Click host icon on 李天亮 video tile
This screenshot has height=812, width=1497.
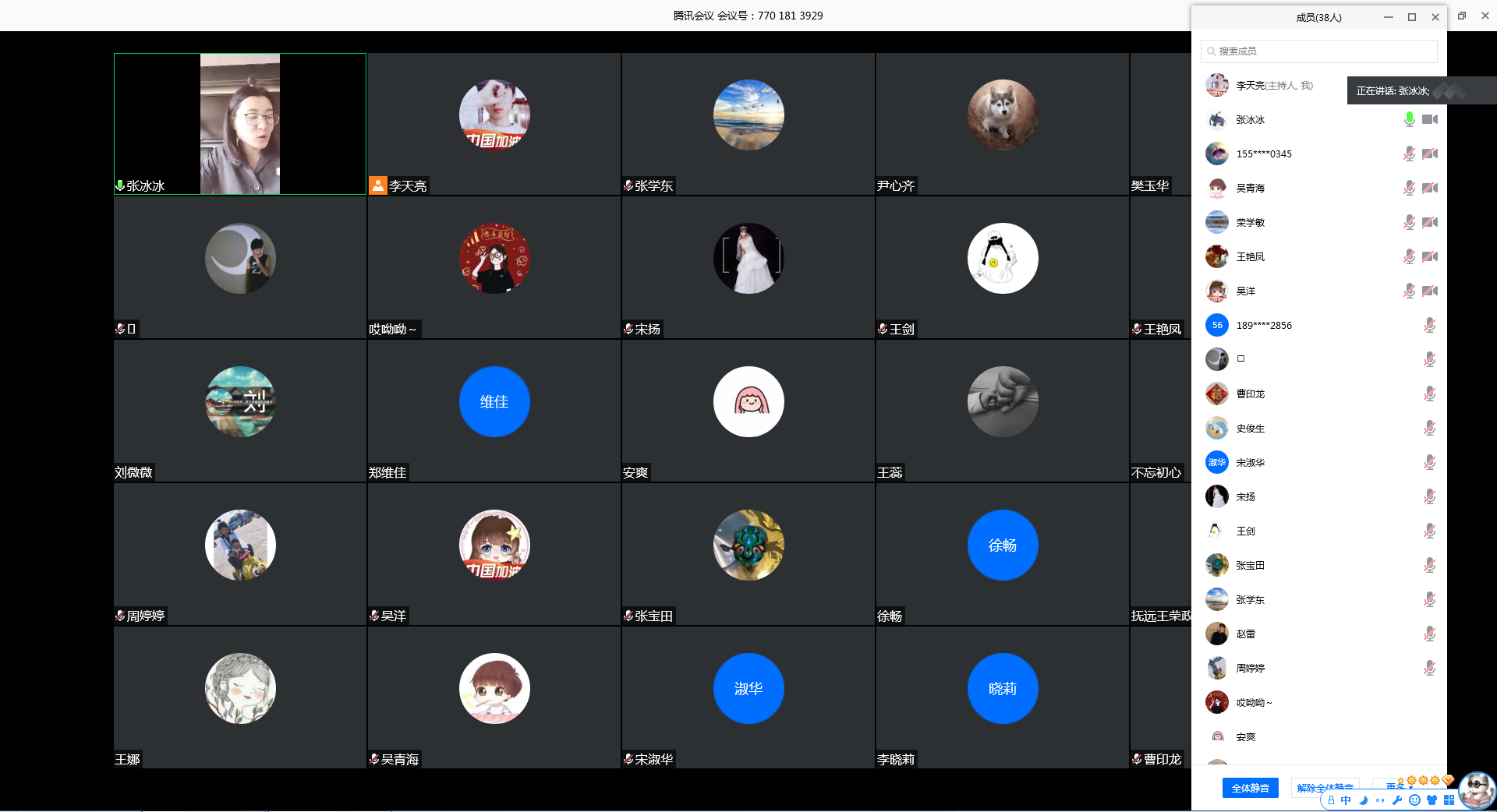pos(377,185)
